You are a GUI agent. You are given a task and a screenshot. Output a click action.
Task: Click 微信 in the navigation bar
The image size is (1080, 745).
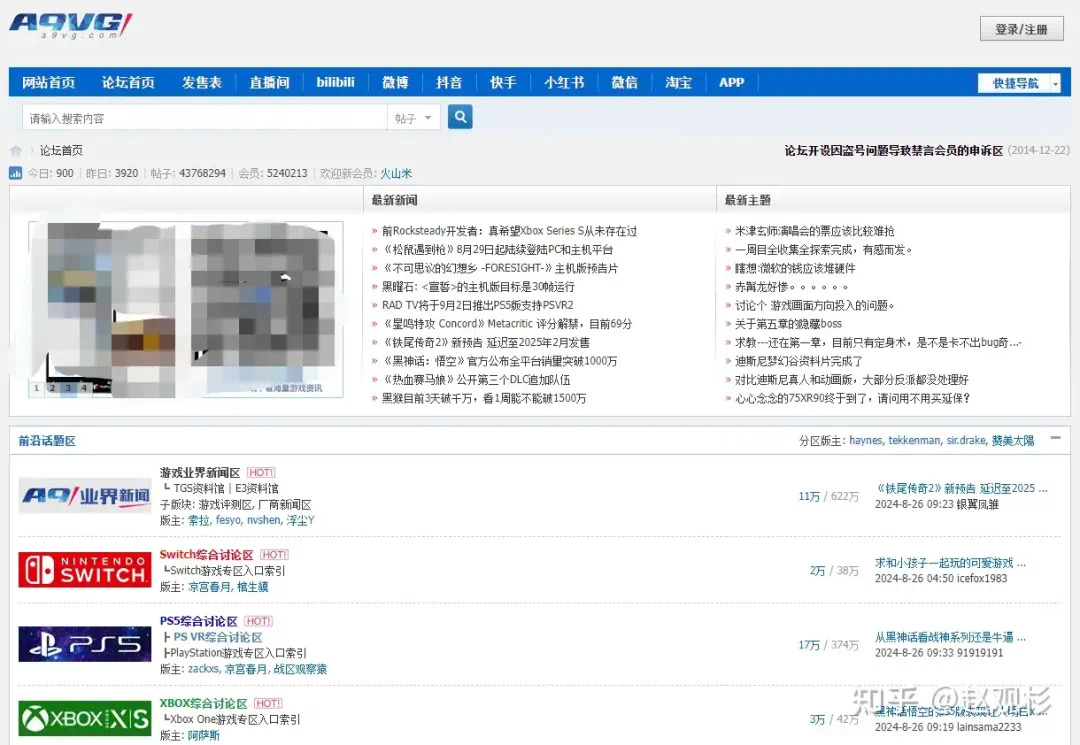click(x=625, y=83)
